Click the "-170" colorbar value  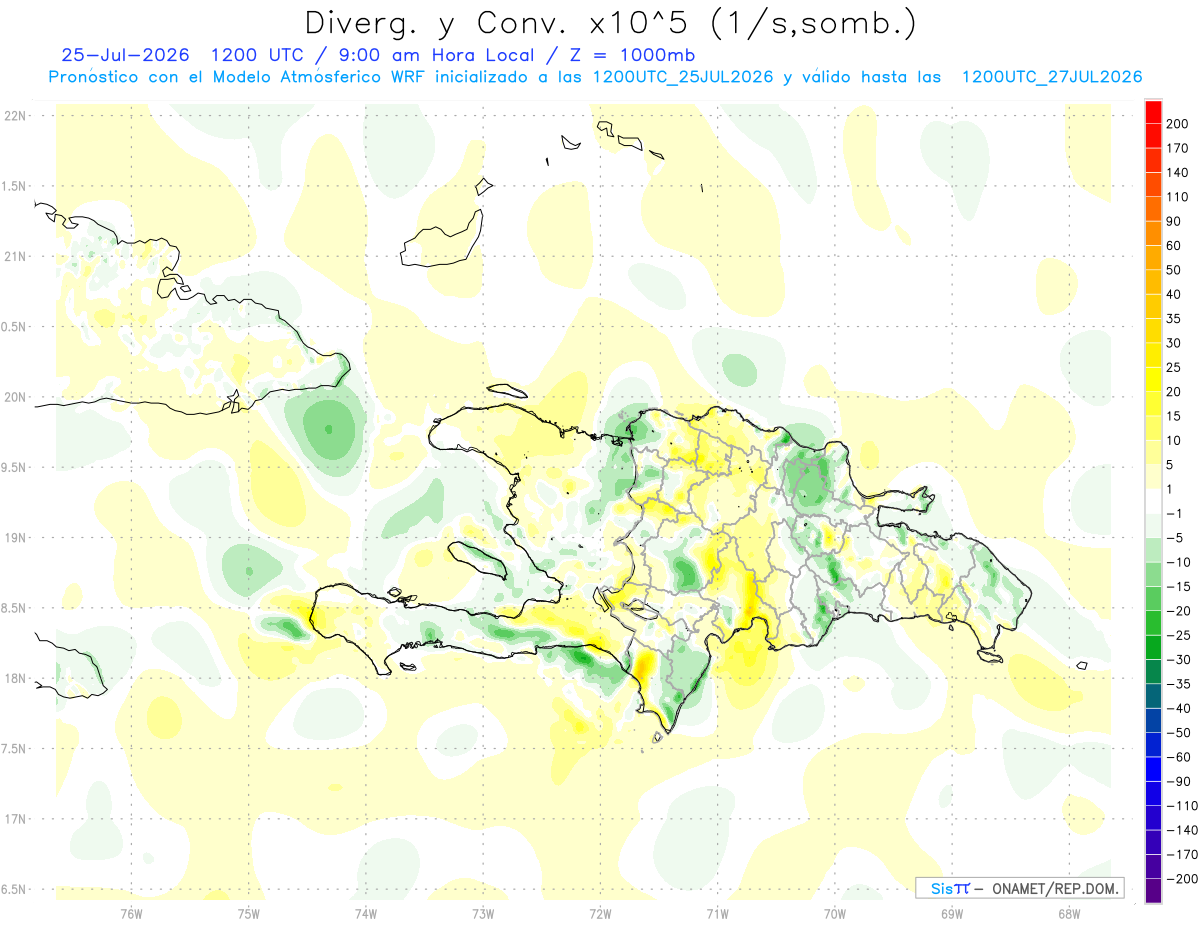pos(1181,854)
